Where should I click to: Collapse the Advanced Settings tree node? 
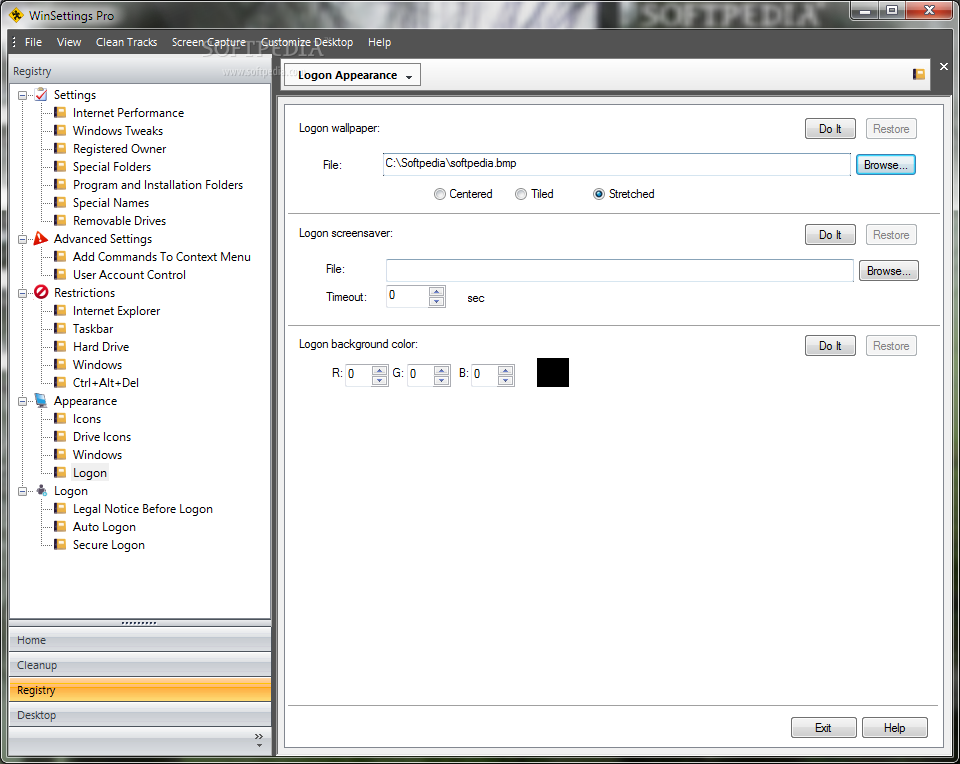pyautogui.click(x=23, y=239)
